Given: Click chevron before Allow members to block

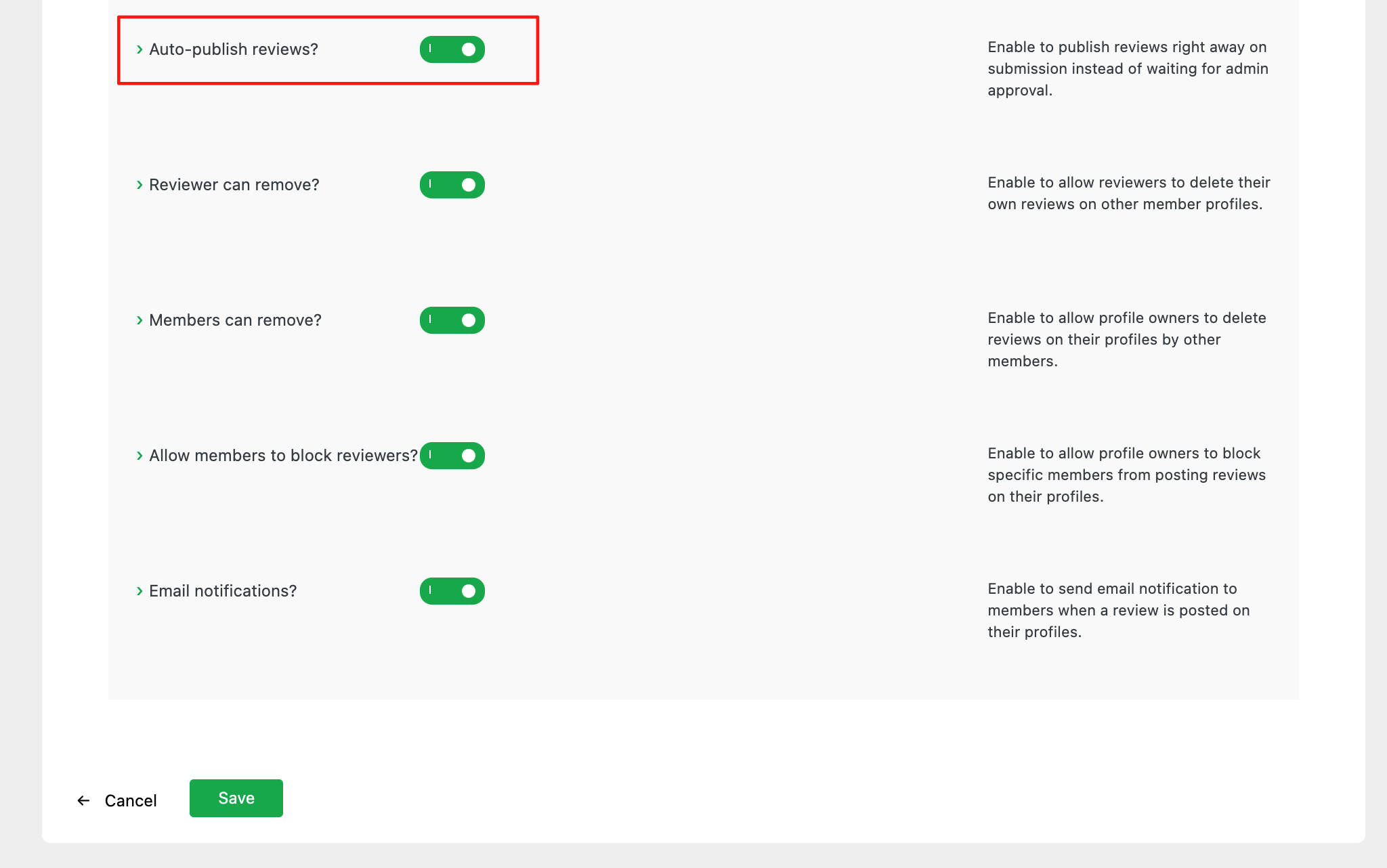Looking at the screenshot, I should click(x=140, y=456).
